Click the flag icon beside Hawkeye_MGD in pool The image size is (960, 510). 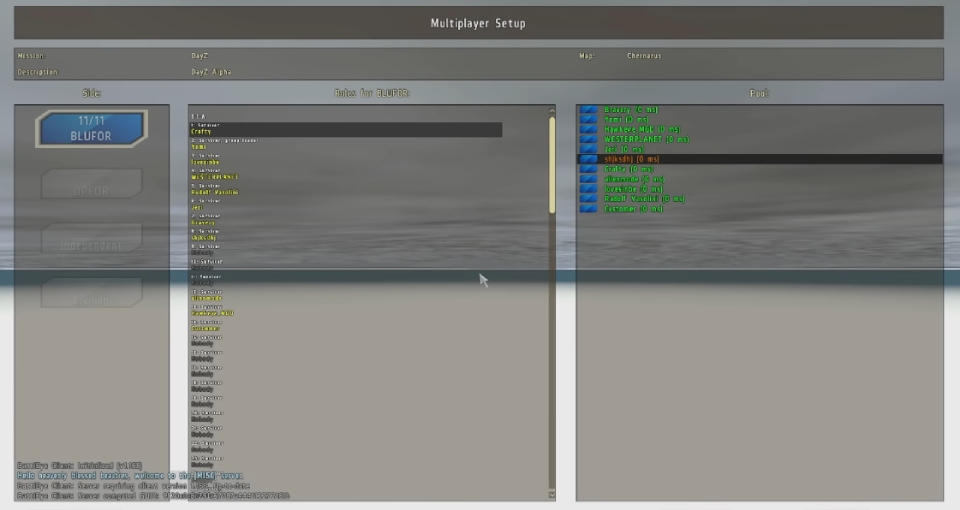pos(588,129)
